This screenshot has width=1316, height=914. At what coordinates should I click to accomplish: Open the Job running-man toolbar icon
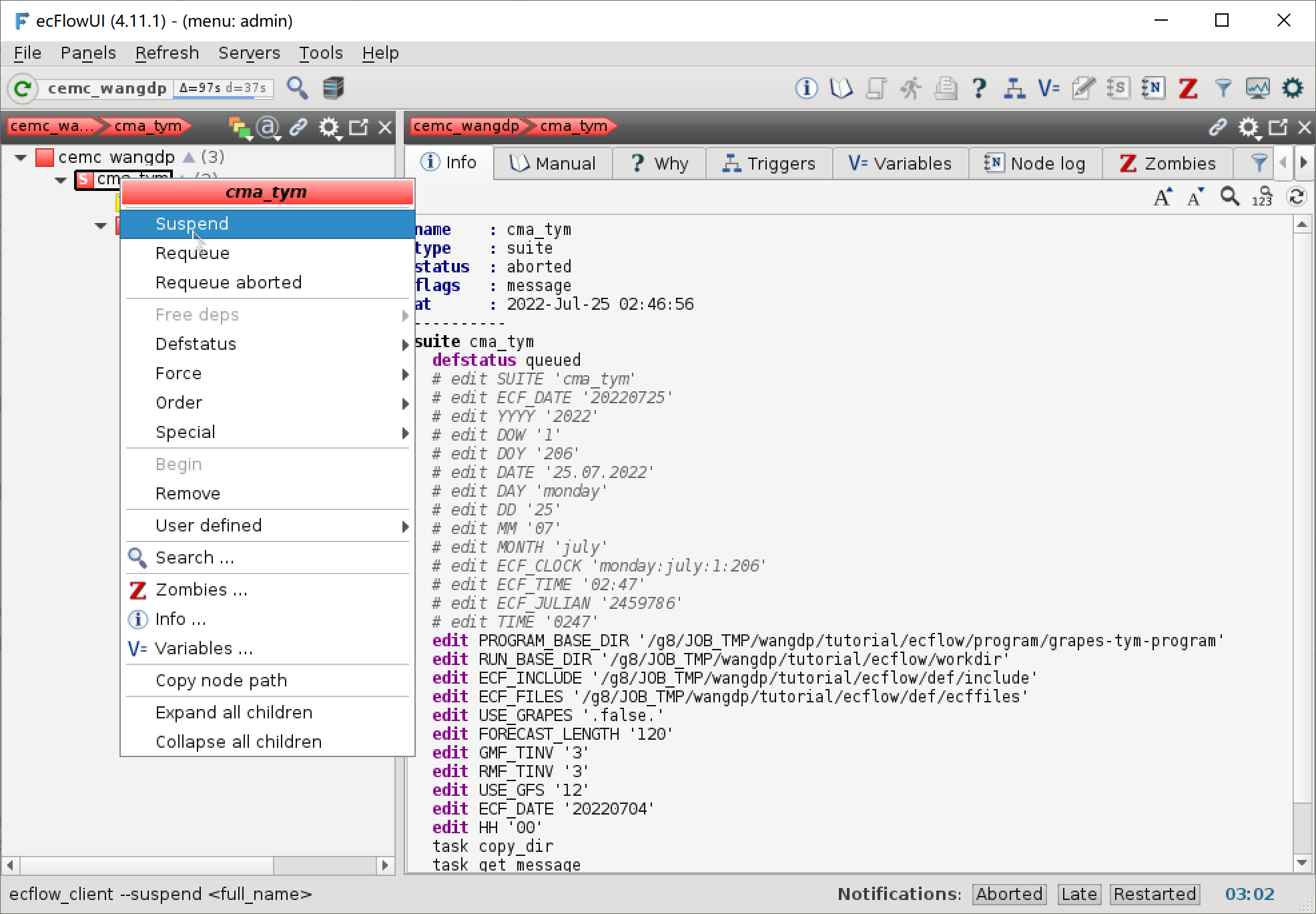910,88
